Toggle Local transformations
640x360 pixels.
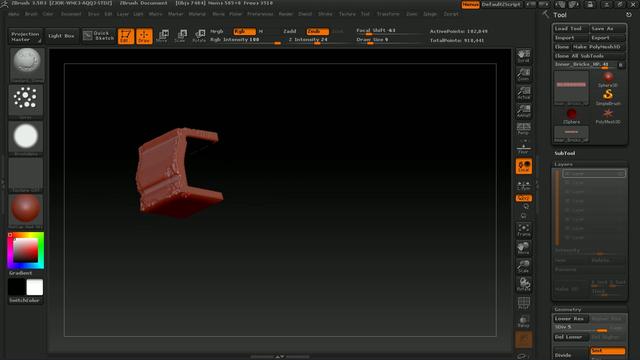(x=524, y=166)
